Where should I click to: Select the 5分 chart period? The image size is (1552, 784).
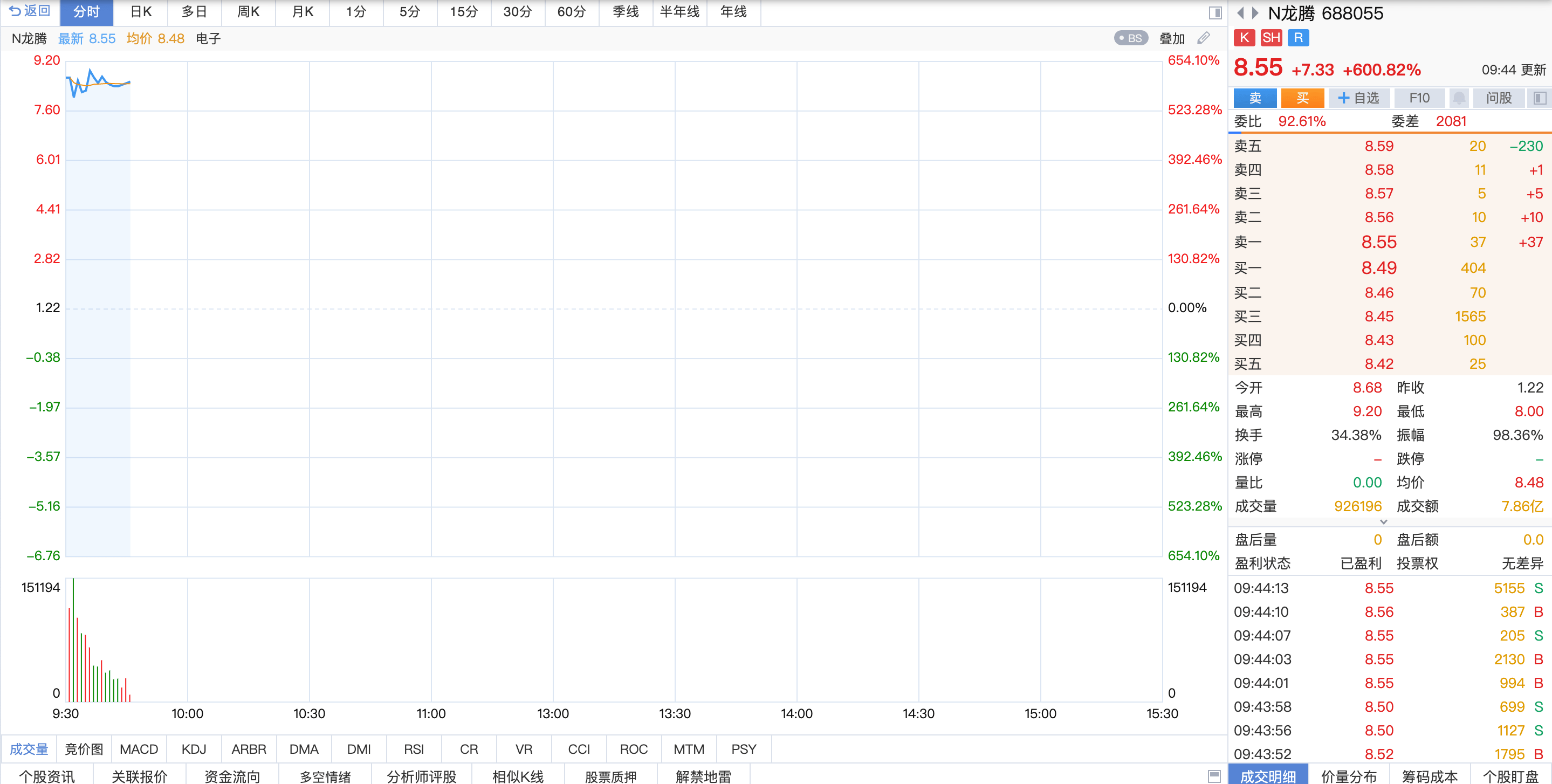tap(410, 12)
